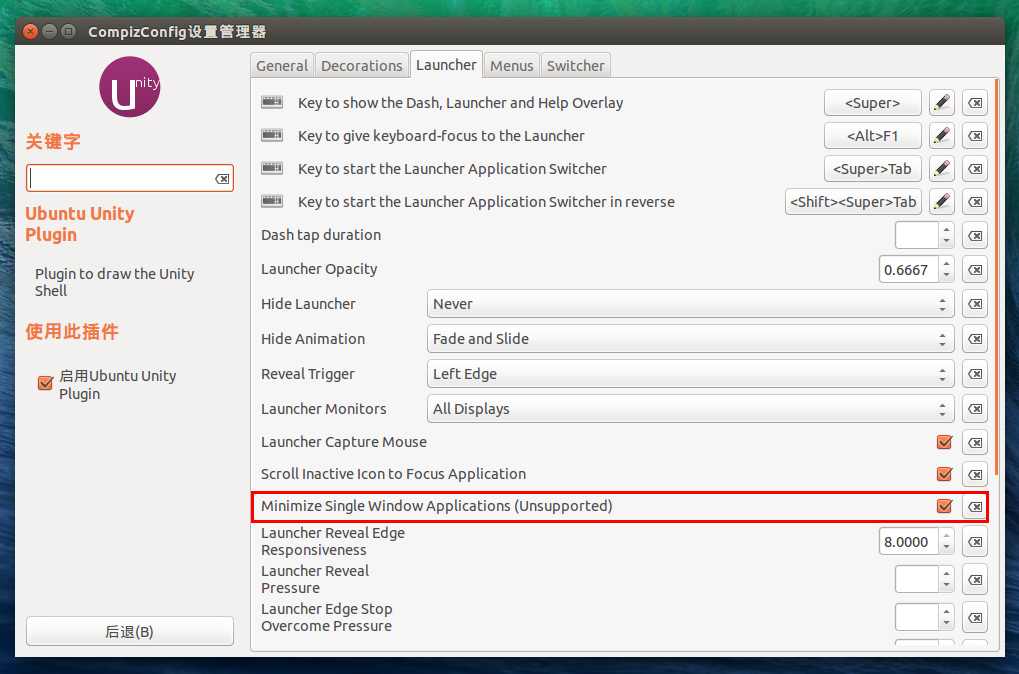Reset Dash tap duration to default
This screenshot has height=674, width=1019.
point(975,235)
